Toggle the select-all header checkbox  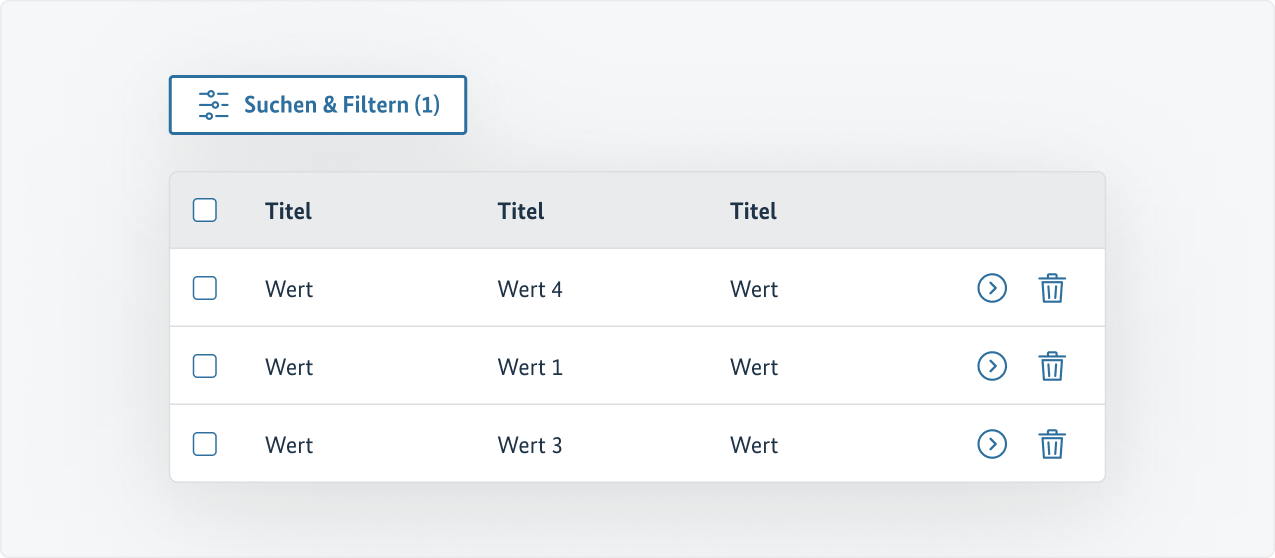pos(205,210)
